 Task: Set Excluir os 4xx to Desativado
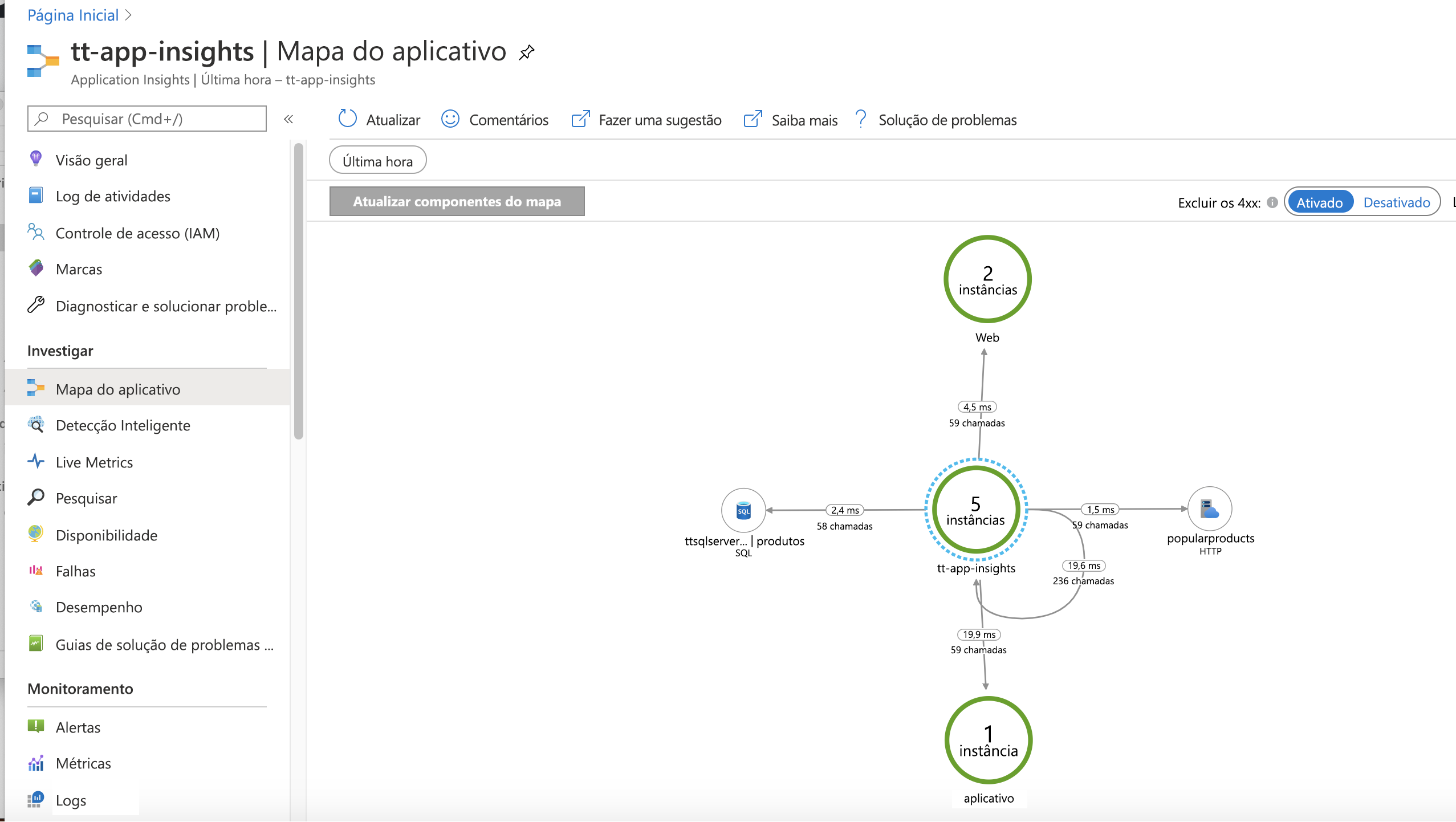click(1397, 202)
